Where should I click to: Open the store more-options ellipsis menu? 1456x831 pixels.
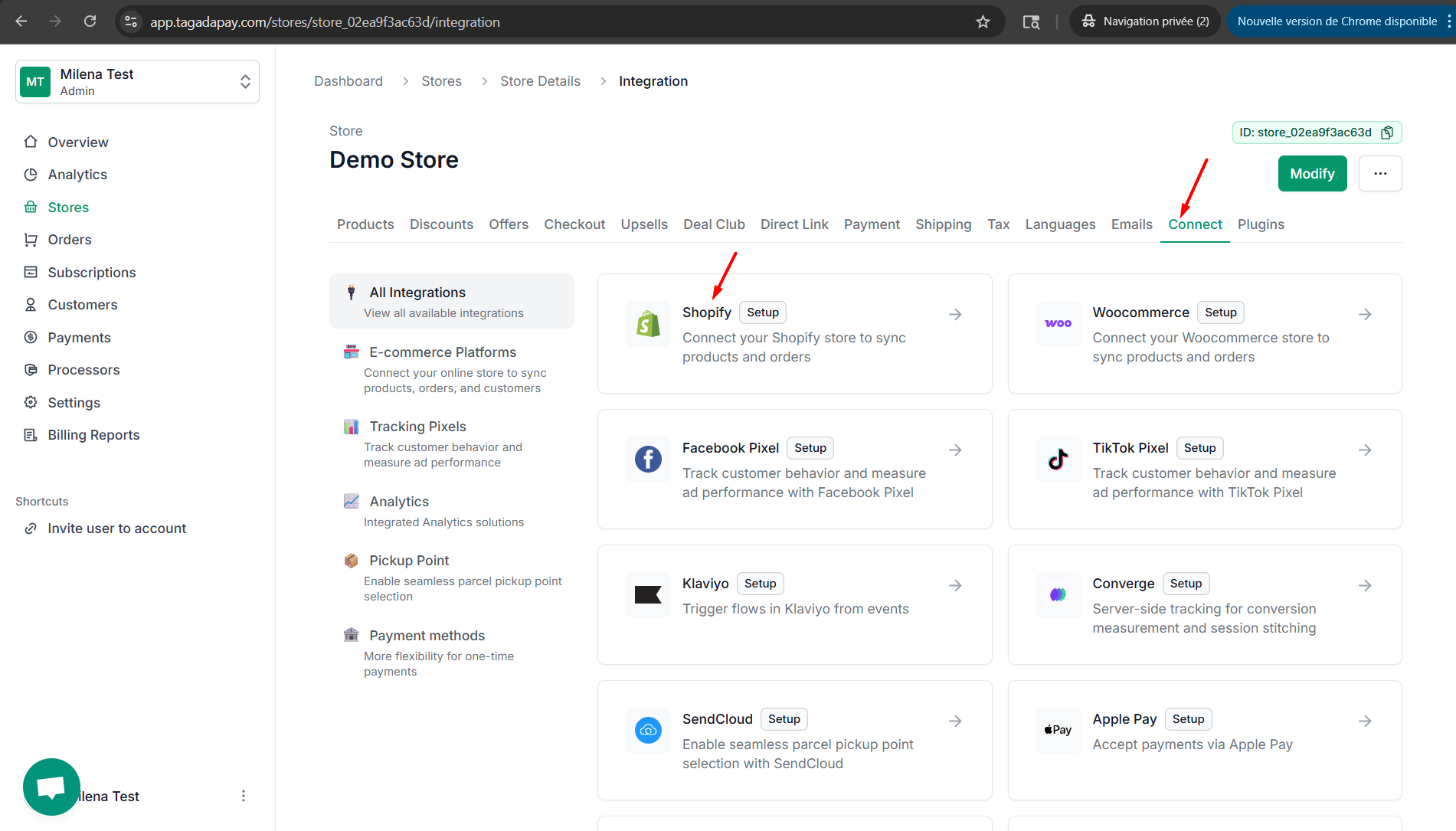click(x=1380, y=174)
